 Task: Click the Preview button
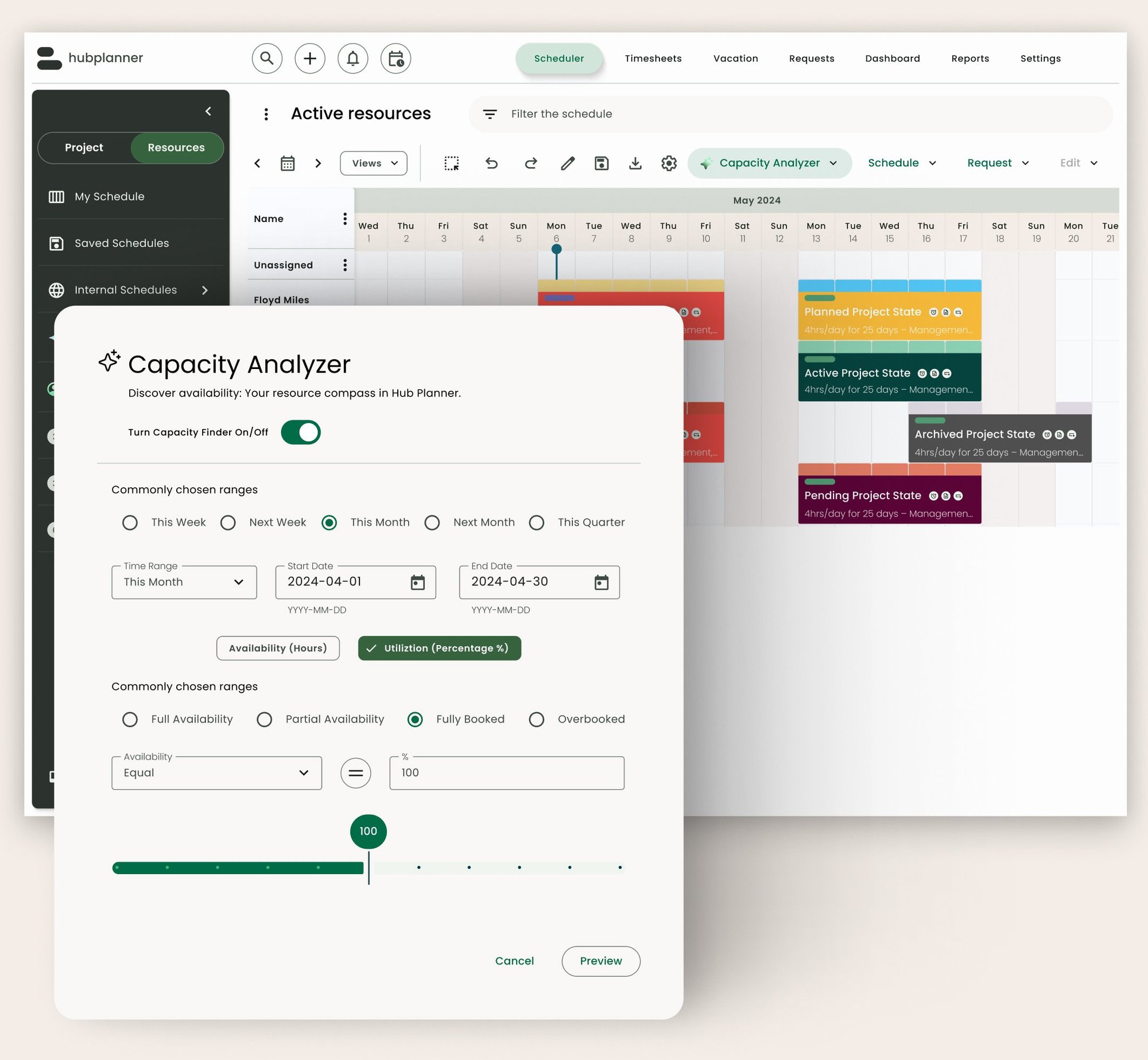[x=601, y=961]
